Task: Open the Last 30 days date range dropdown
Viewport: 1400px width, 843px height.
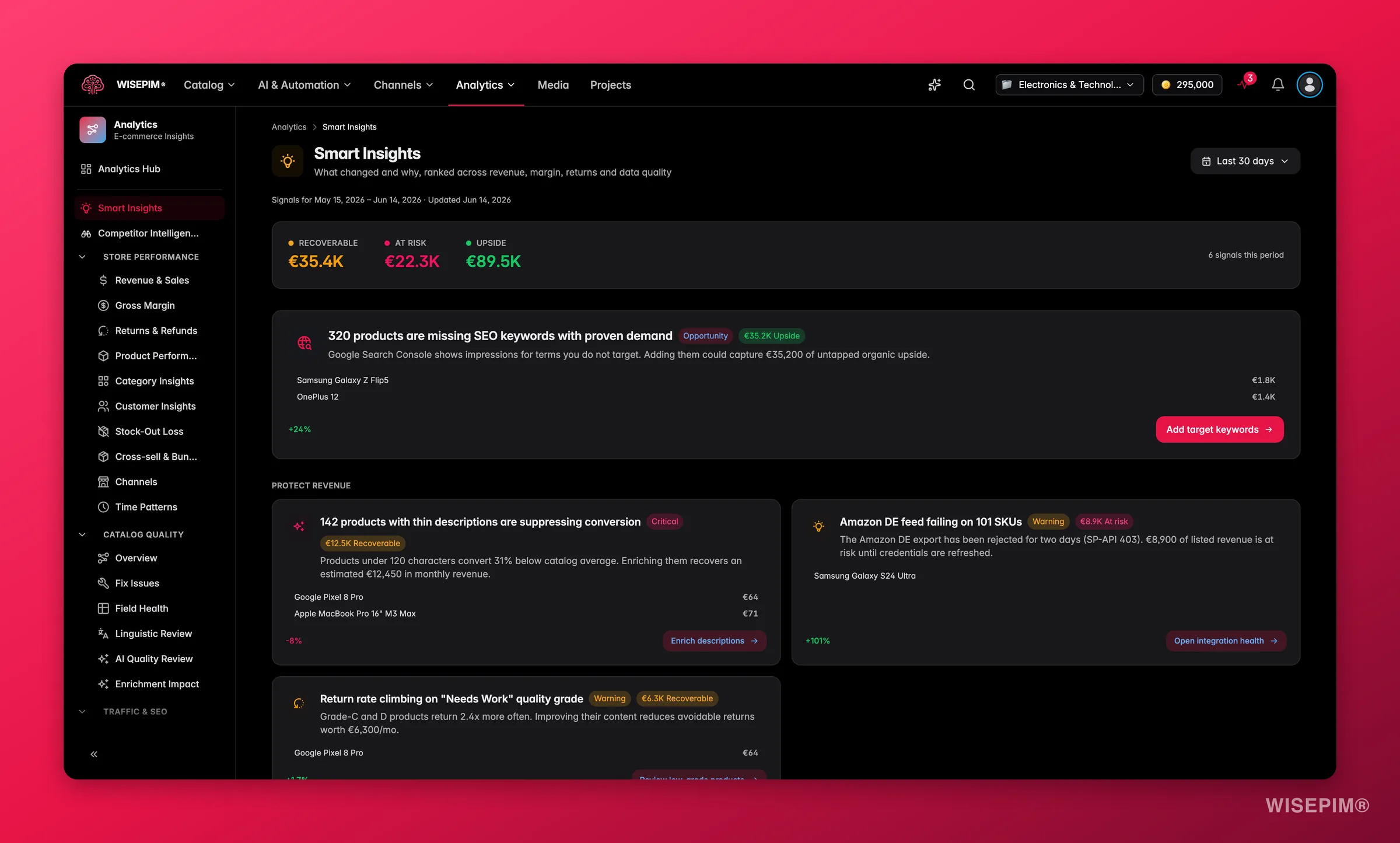Action: pos(1245,161)
